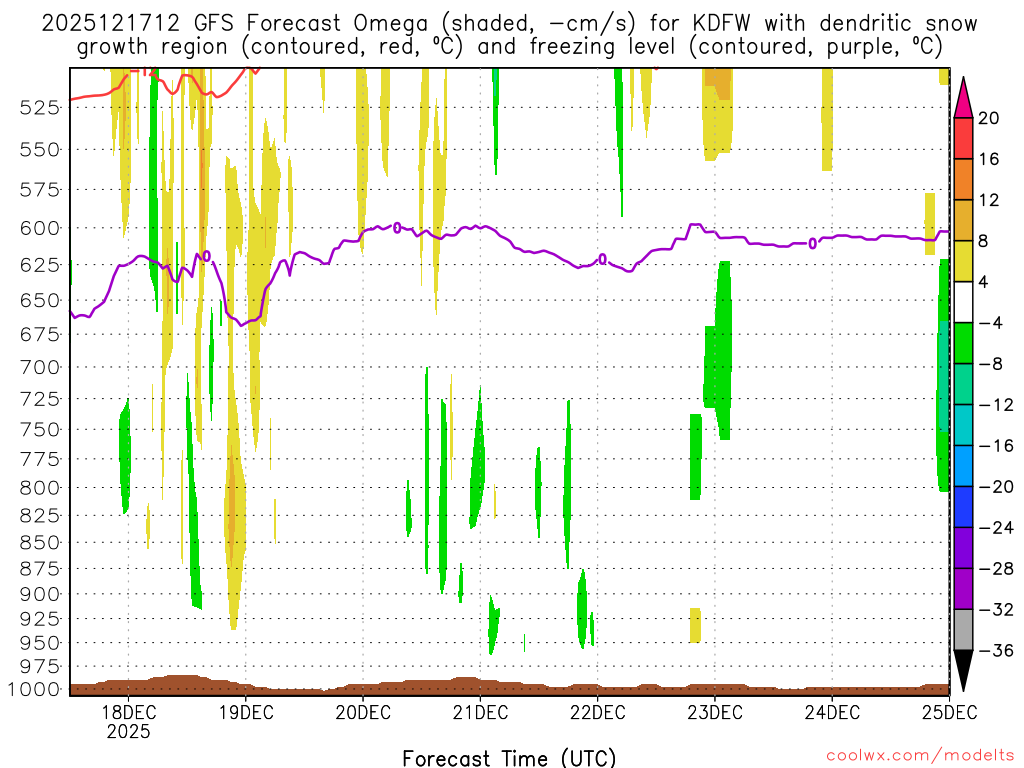Pick the white -4 to 4 colorbar segment

[x=963, y=302]
